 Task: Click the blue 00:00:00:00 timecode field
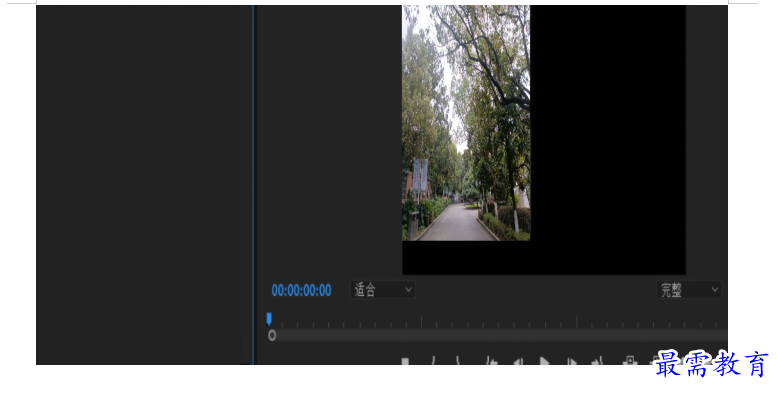(x=301, y=290)
